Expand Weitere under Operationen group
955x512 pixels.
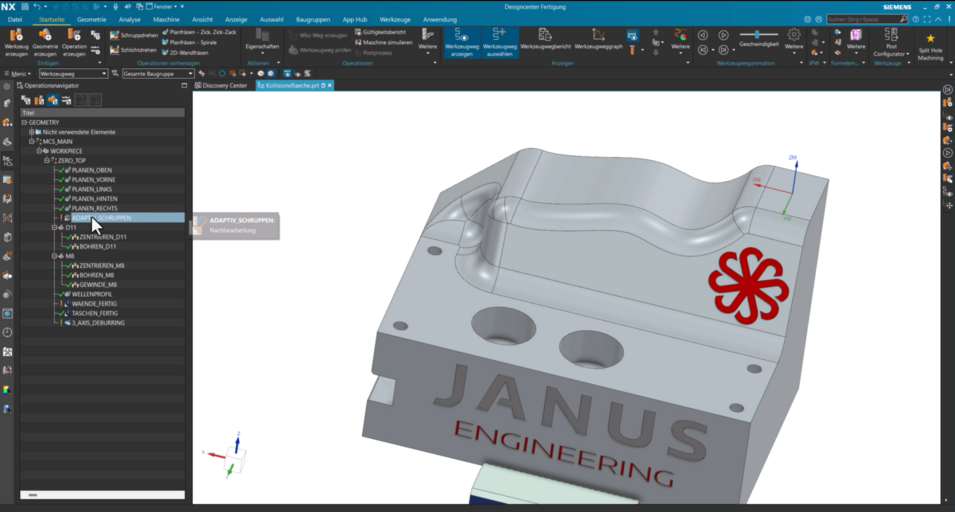pos(428,40)
